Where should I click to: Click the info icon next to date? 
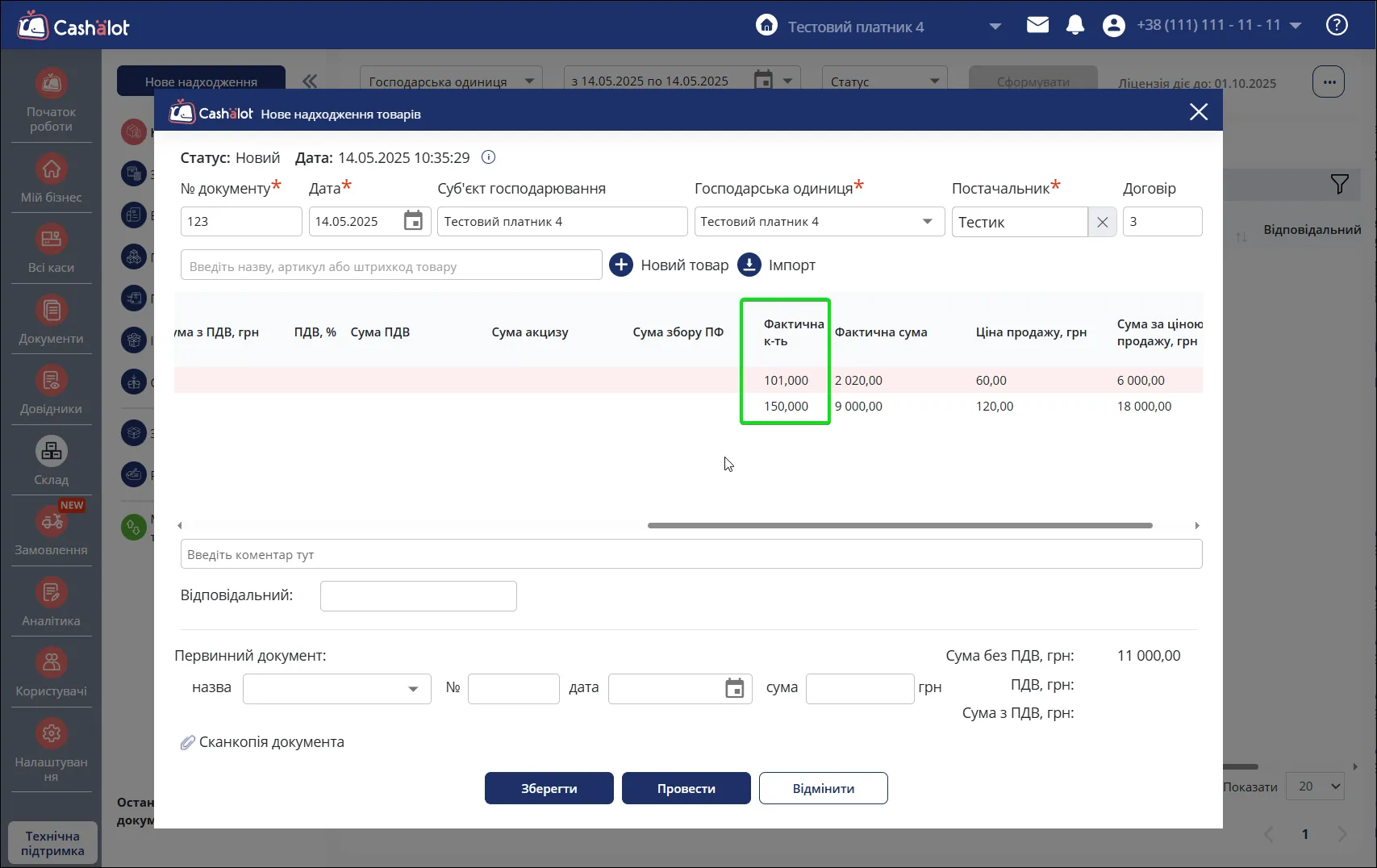pos(488,157)
